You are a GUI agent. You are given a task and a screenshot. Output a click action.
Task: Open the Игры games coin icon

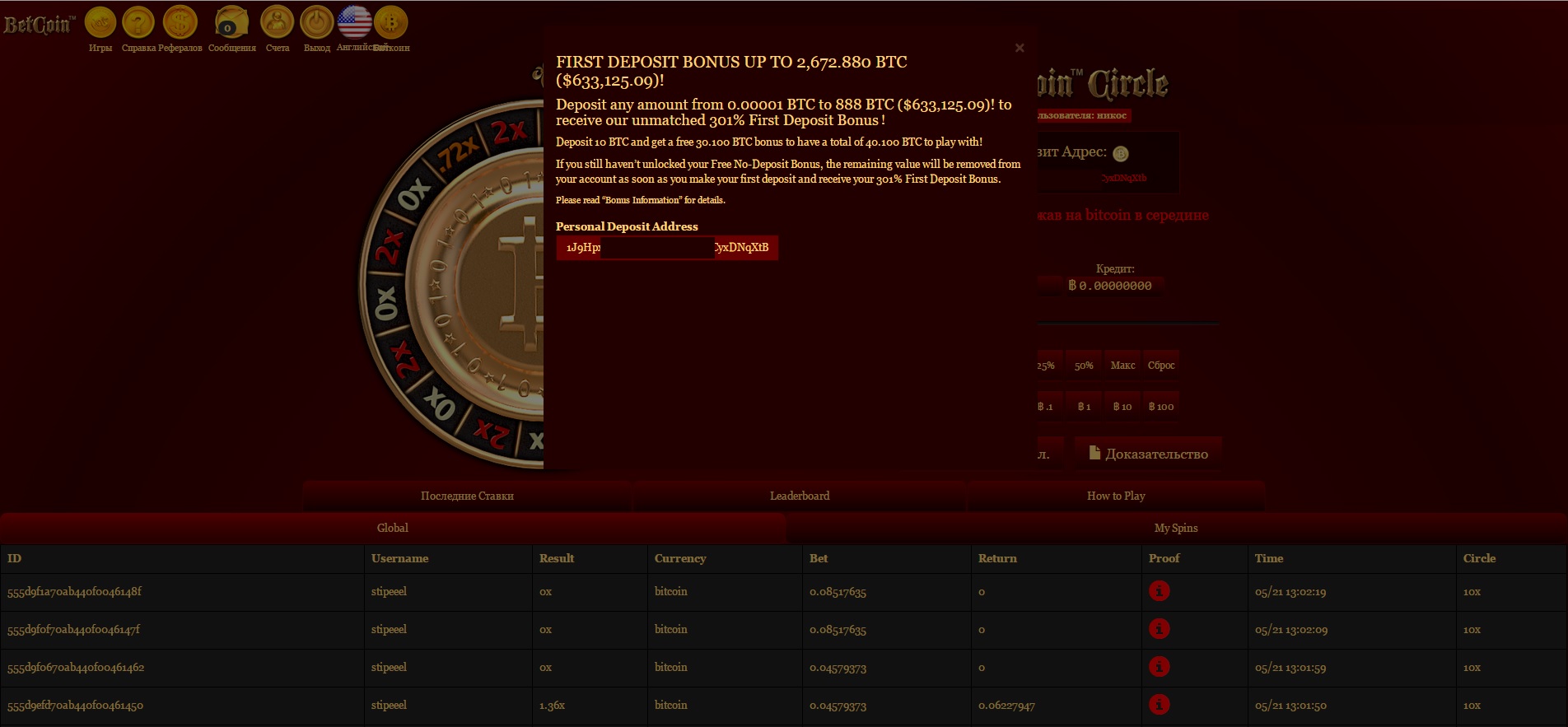[x=100, y=23]
